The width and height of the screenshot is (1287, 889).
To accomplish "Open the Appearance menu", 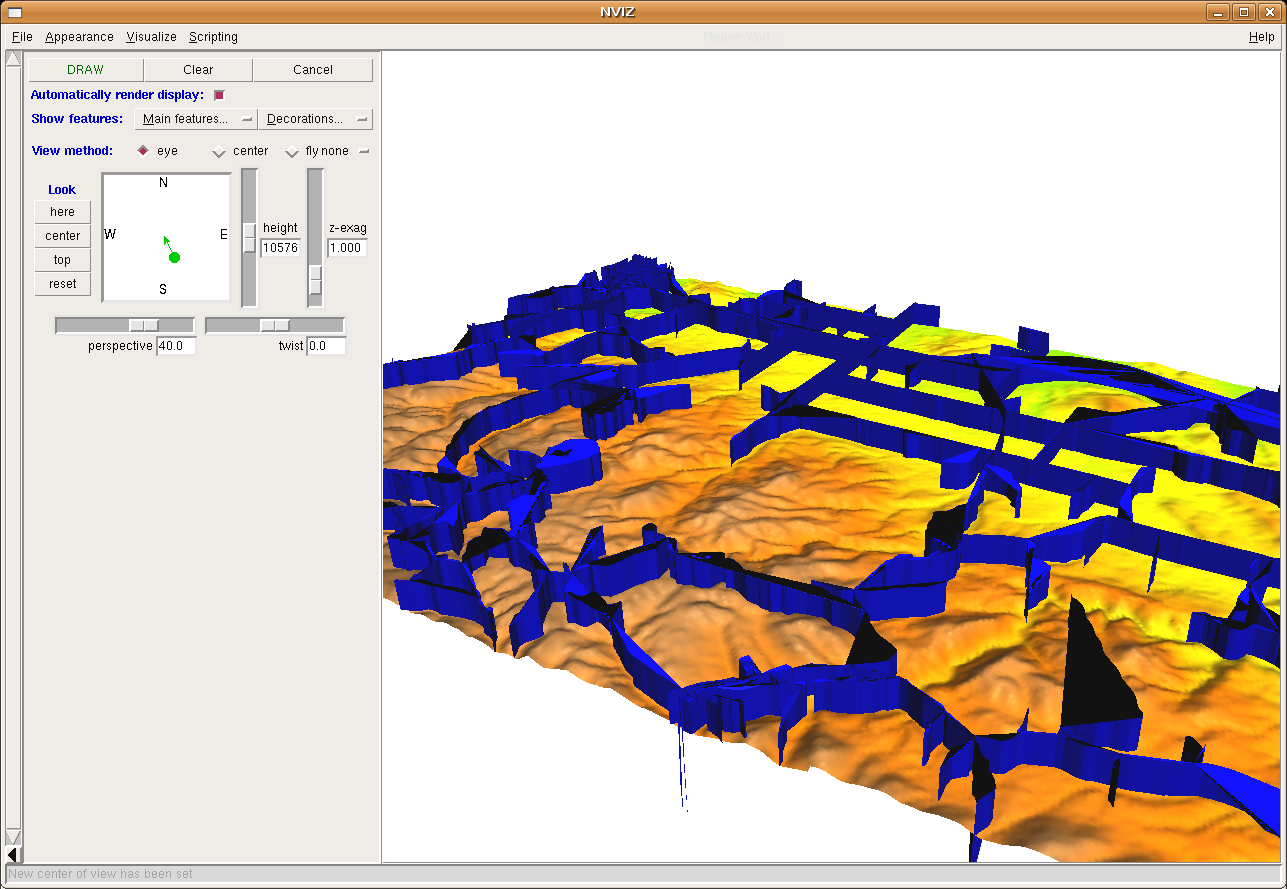I will [x=79, y=37].
